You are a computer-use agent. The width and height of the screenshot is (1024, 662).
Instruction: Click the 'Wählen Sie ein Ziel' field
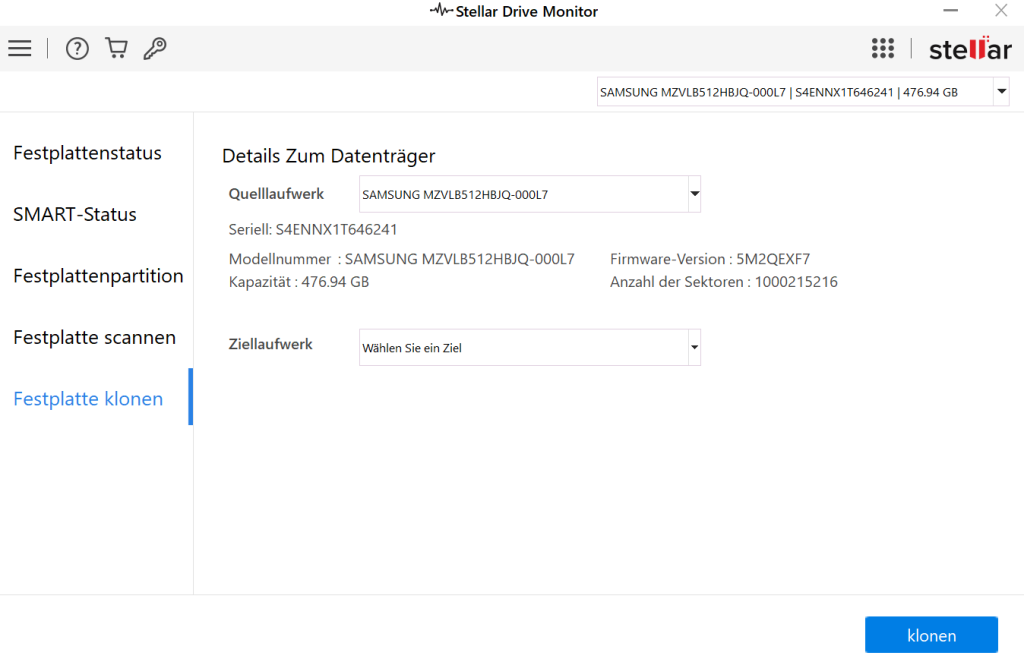pyautogui.click(x=522, y=348)
